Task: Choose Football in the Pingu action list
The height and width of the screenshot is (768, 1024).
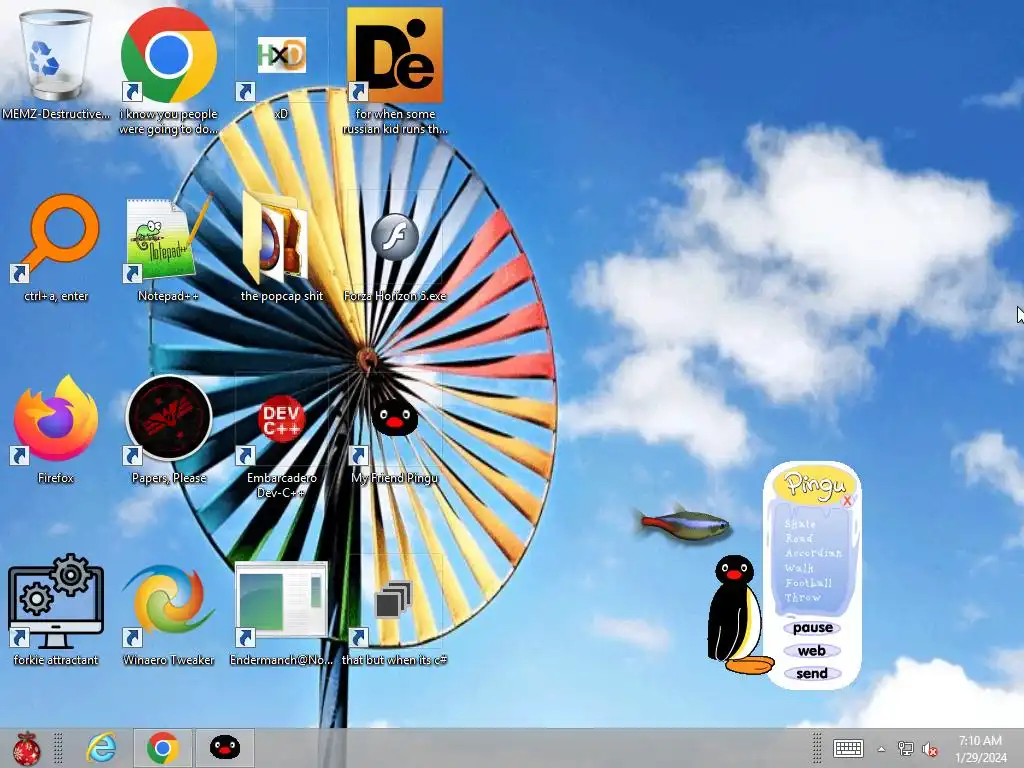Action: pyautogui.click(x=808, y=582)
